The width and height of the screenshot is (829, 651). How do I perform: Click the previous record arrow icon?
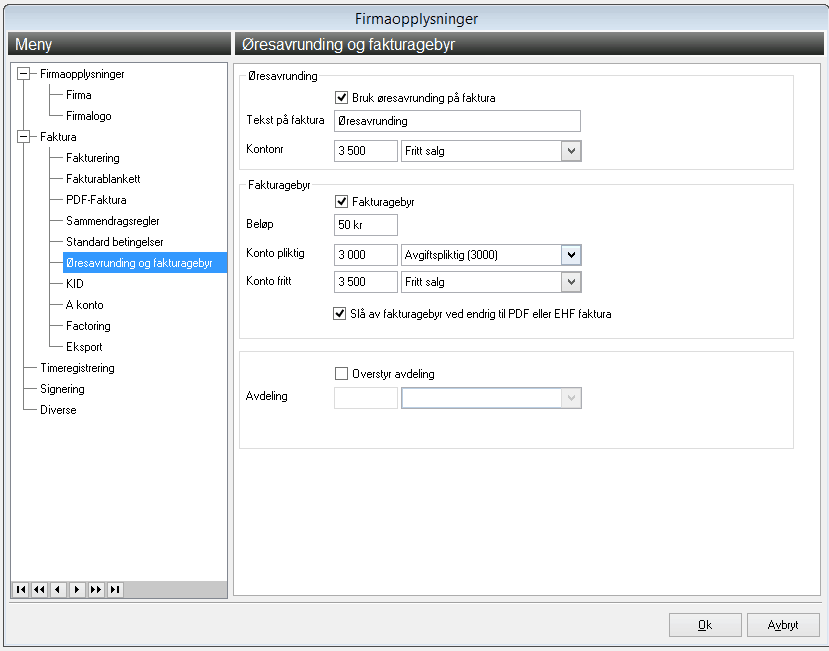[58, 589]
